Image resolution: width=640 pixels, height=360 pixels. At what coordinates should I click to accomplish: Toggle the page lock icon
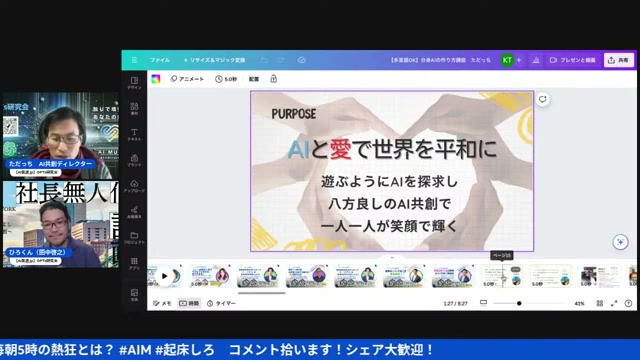(273, 79)
